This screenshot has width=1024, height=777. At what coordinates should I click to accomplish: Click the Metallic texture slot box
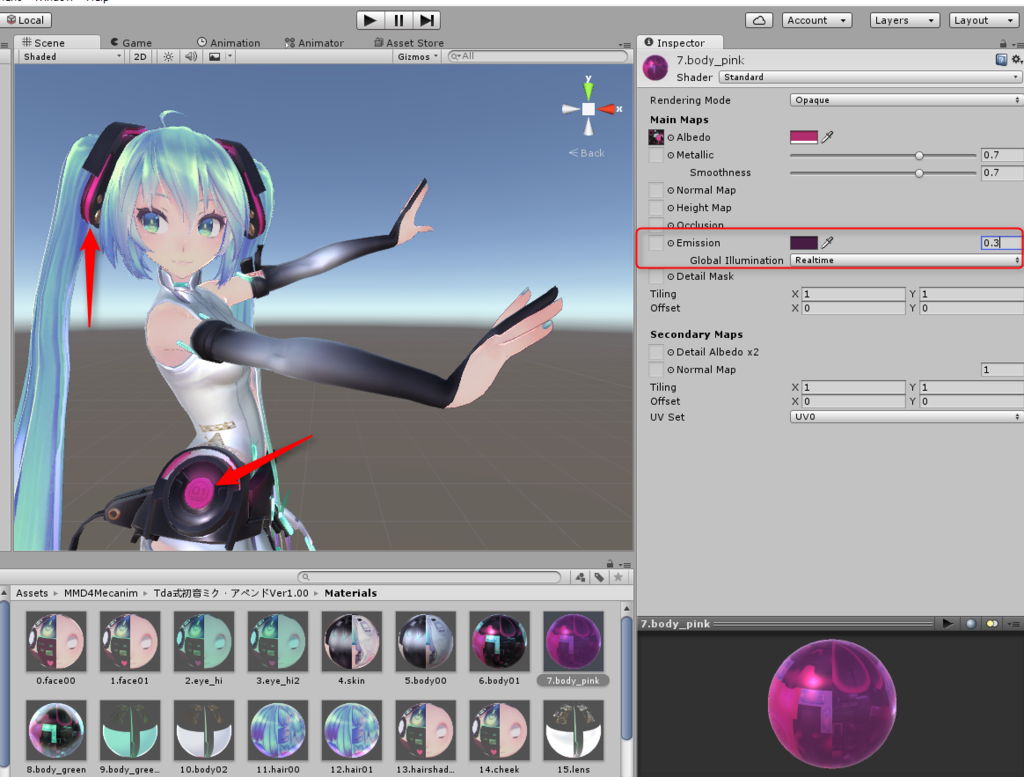pyautogui.click(x=656, y=155)
